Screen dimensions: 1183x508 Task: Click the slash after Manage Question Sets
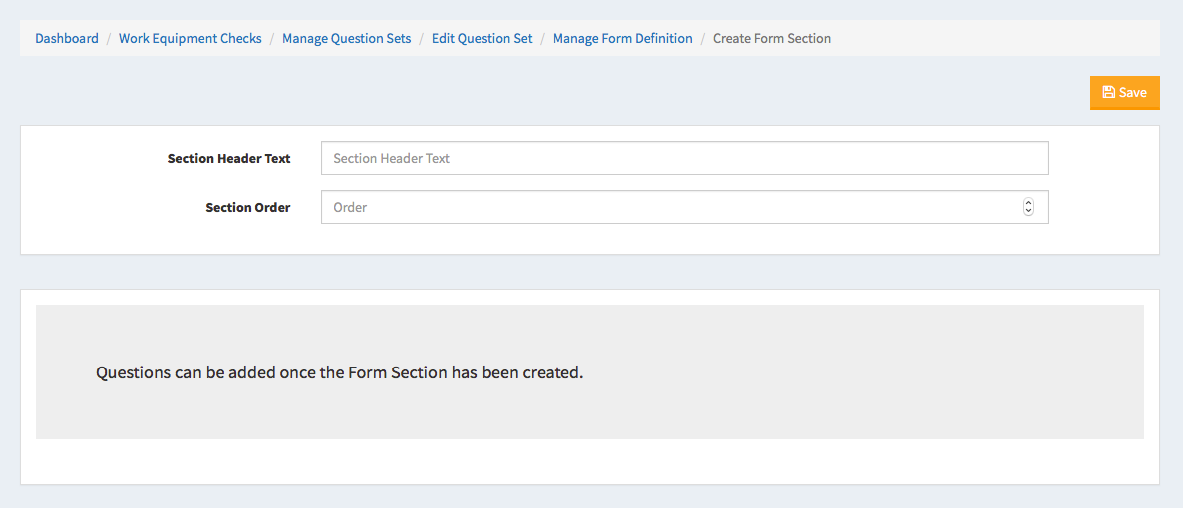[421, 38]
